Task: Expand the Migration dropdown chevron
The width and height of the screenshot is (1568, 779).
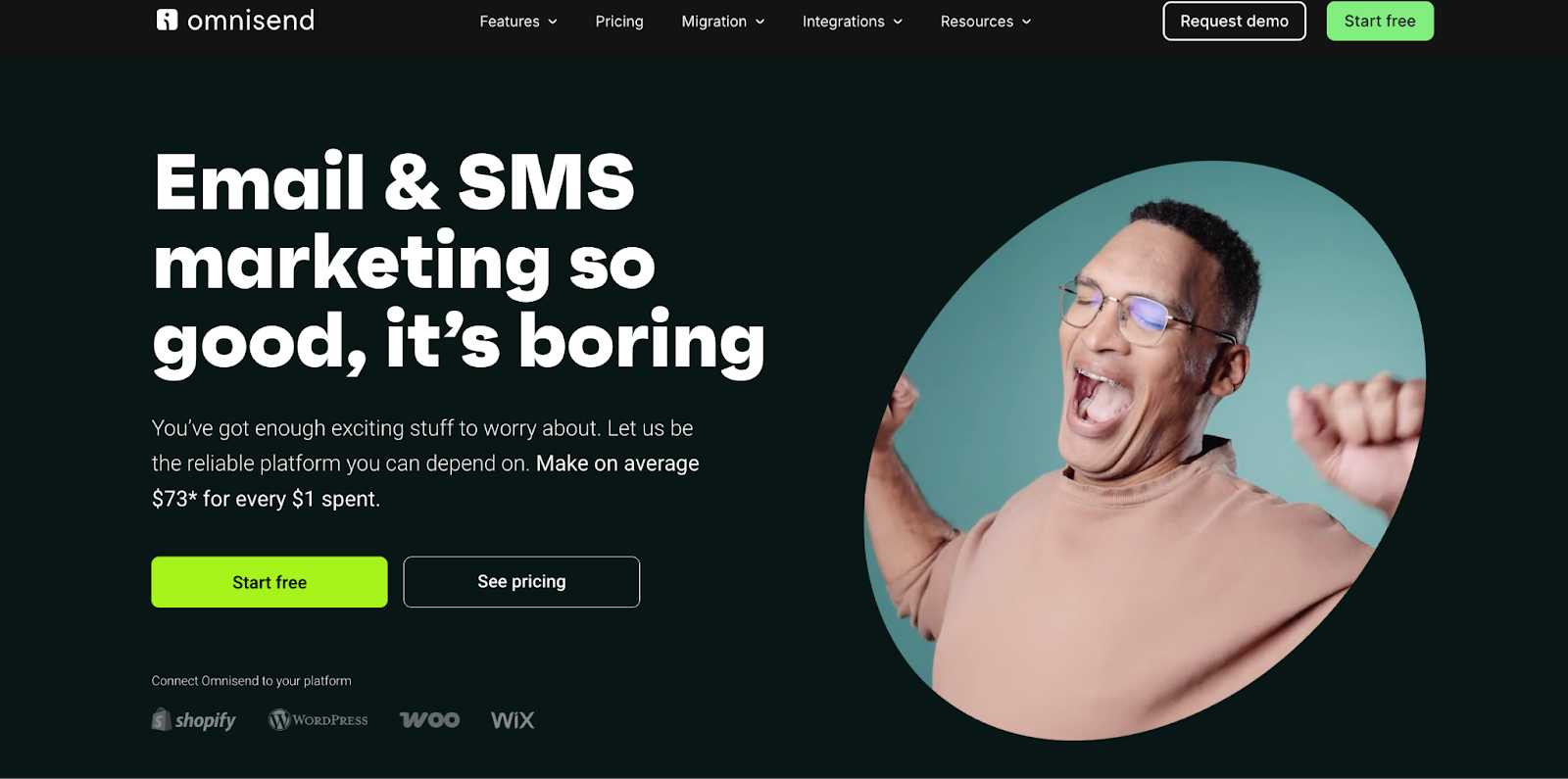Action: [x=759, y=22]
